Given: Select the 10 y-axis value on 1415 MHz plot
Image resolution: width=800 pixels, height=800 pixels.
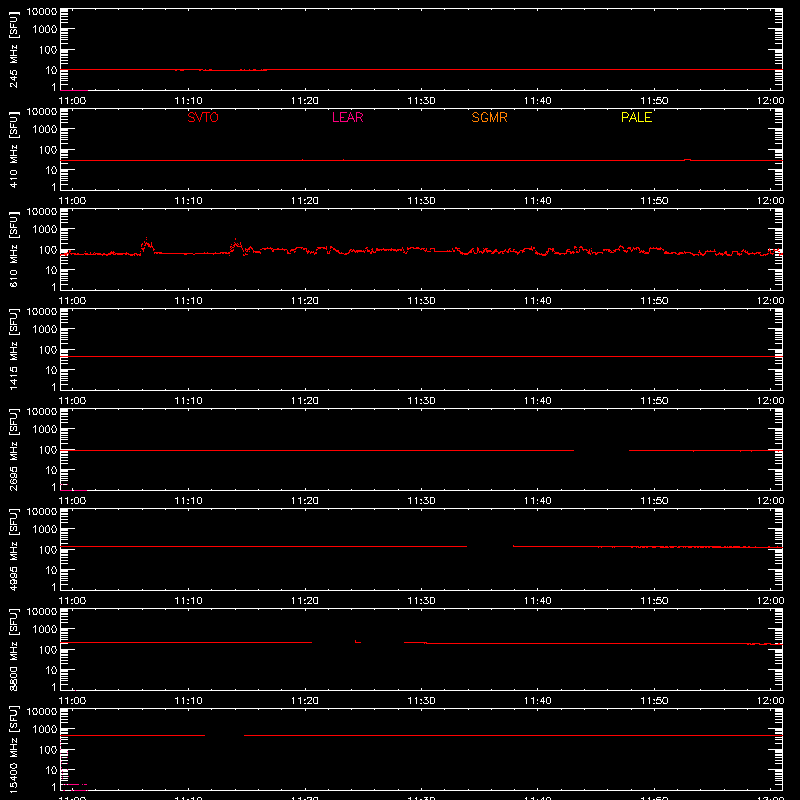Looking at the screenshot, I should click(51, 370).
